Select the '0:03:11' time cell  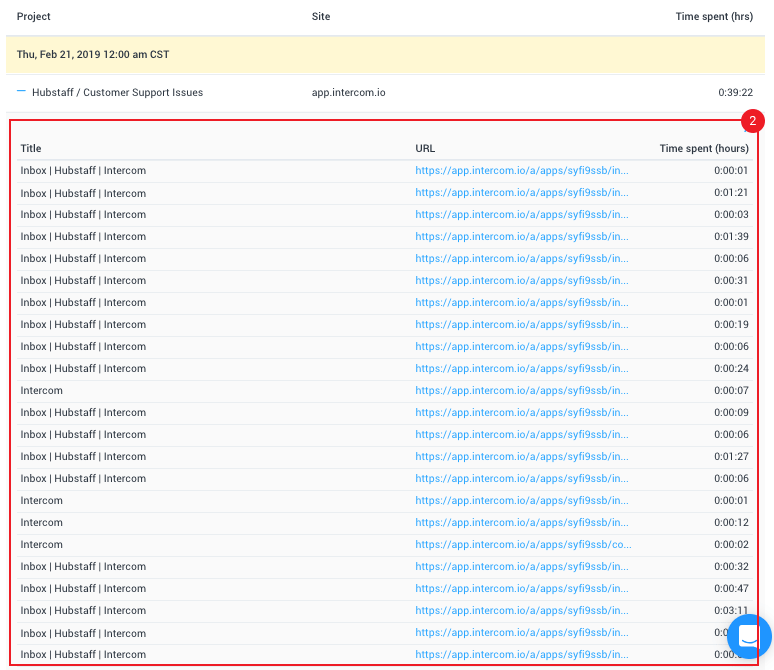click(731, 610)
